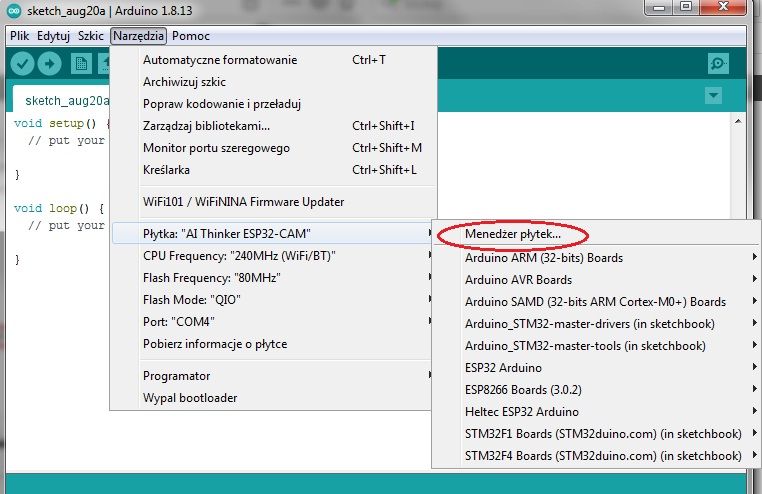Expand Flash Mode: QIO submenu

tap(272, 300)
